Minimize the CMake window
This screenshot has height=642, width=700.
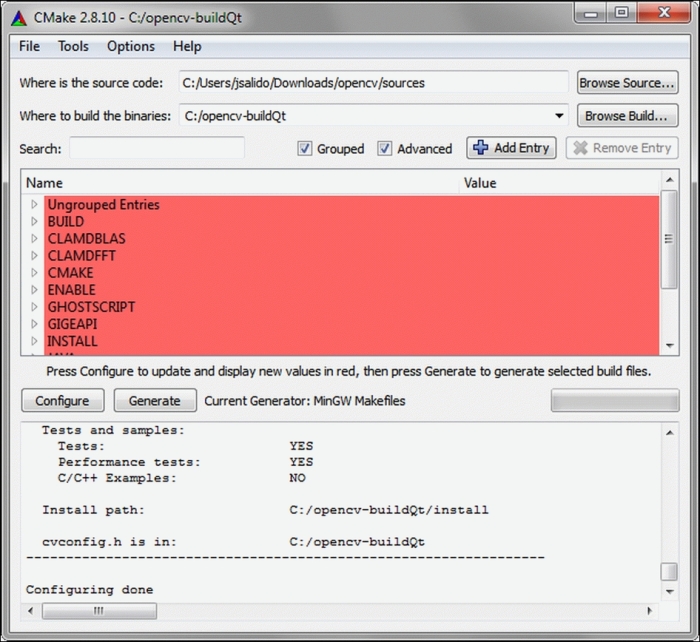tap(591, 13)
